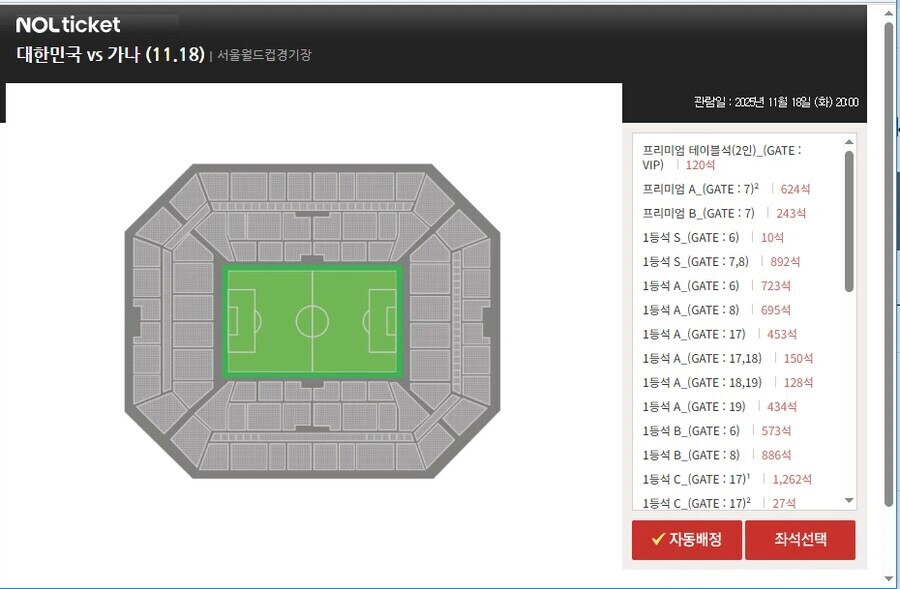Screen dimensions: 900x589
Task: Select 1등석 A (GATE : 18,19) 128석
Action: pos(727,382)
